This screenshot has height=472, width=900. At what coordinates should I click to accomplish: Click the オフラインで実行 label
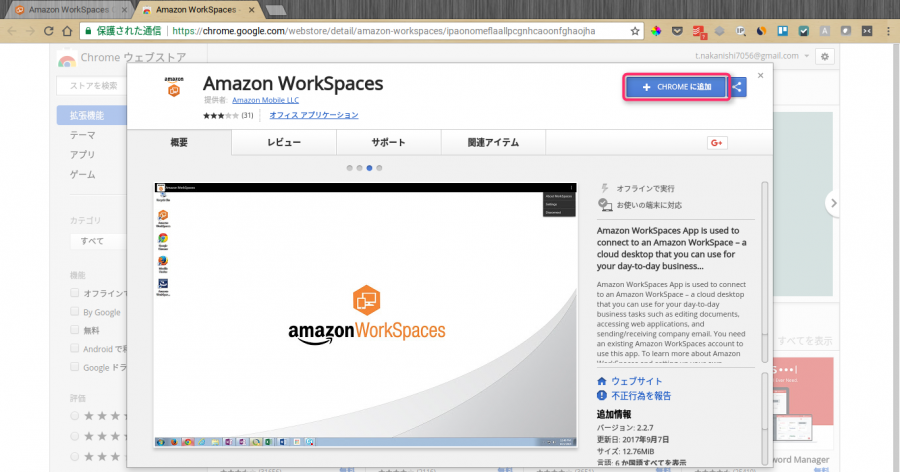click(645, 188)
